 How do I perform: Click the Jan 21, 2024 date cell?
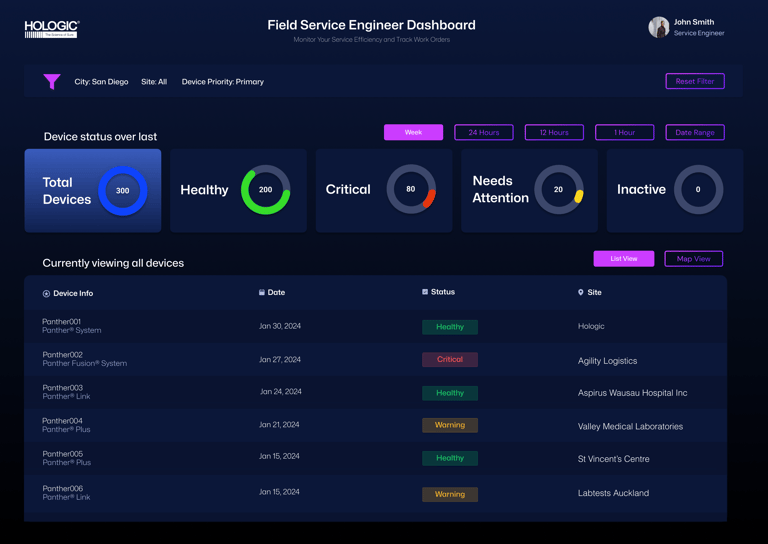279,425
